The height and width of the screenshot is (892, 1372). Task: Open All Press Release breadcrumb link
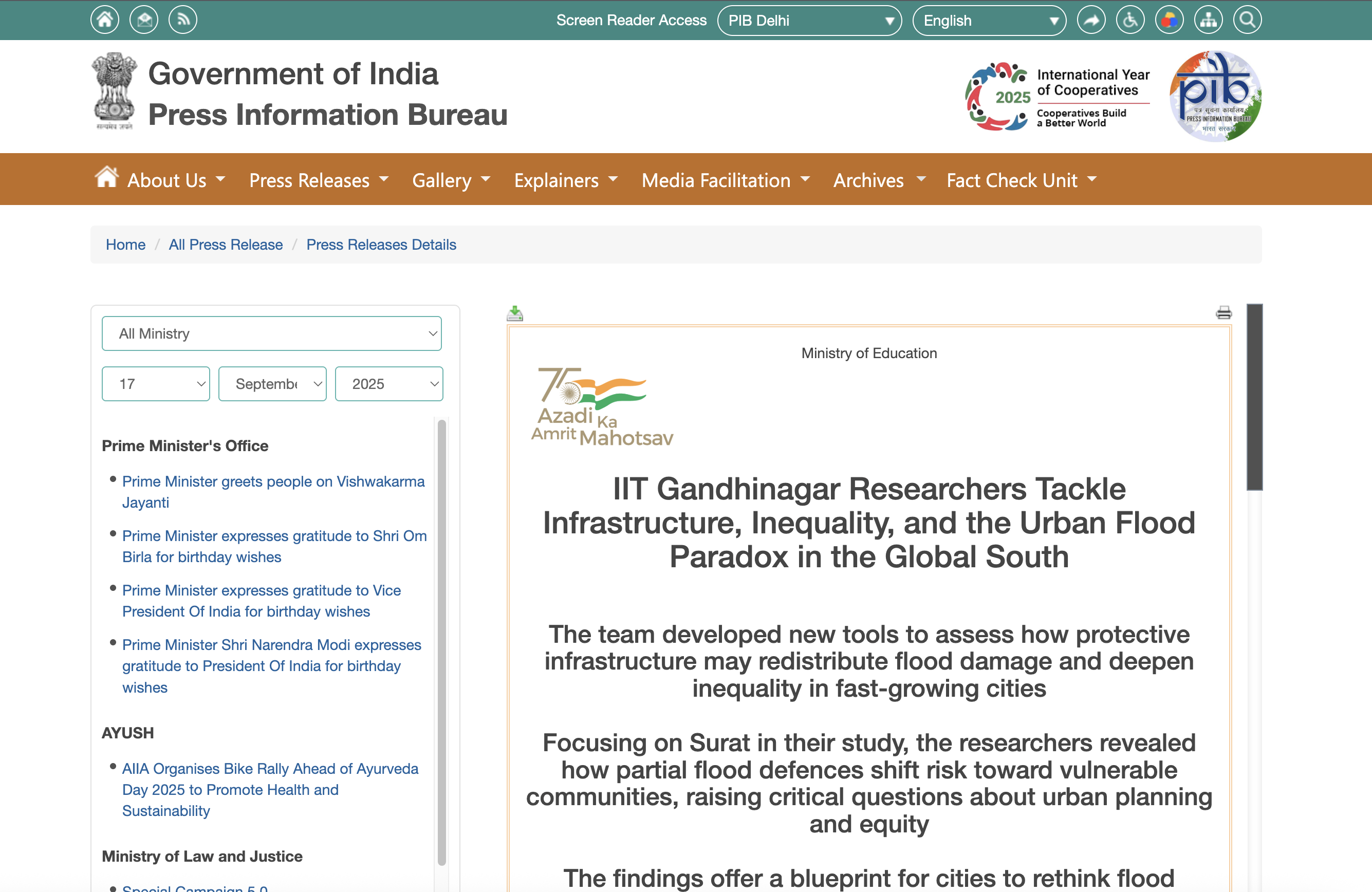[x=226, y=245]
